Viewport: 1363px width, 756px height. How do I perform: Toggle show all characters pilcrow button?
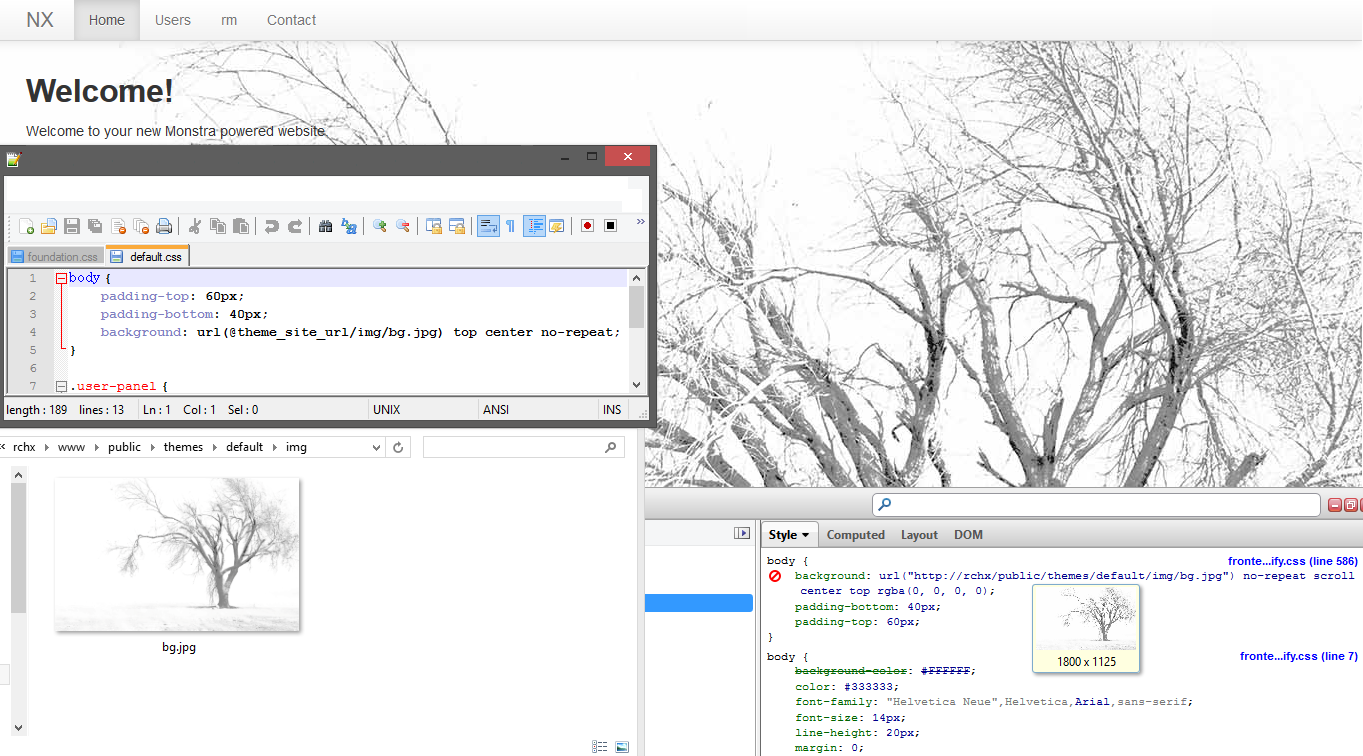(x=510, y=226)
